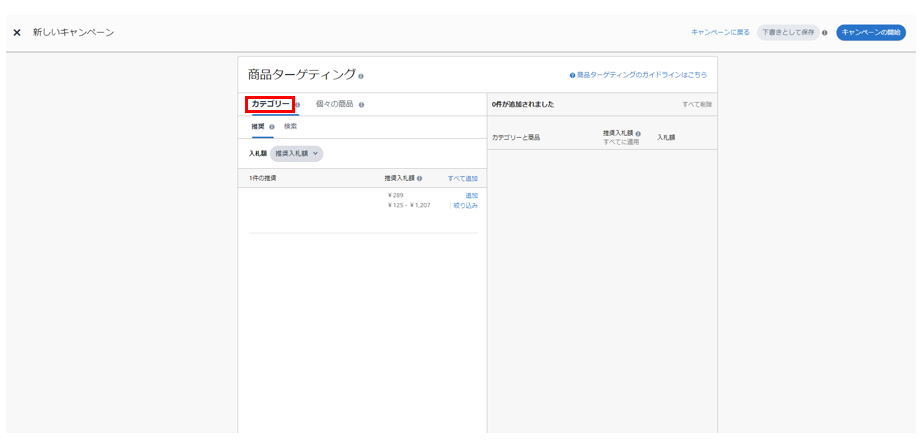Select the カテゴリー tab
Image resolution: width=924 pixels, height=445 pixels.
click(270, 104)
